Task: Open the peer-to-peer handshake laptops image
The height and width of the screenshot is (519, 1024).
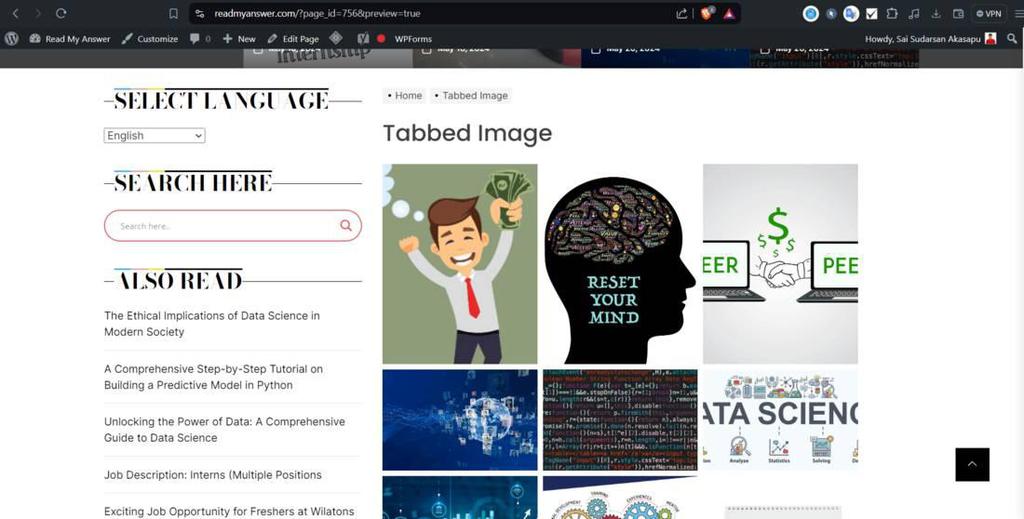Action: 780,264
